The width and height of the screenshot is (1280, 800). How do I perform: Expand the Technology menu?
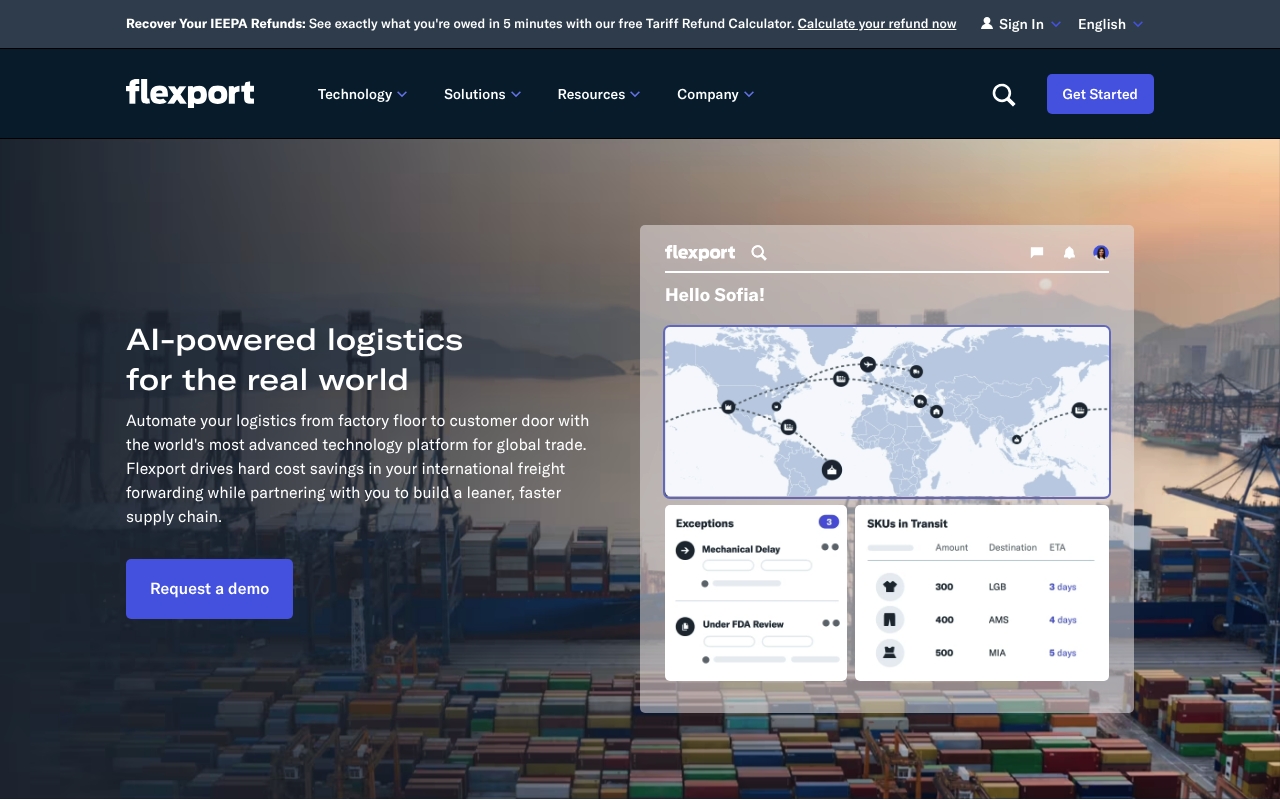(362, 94)
